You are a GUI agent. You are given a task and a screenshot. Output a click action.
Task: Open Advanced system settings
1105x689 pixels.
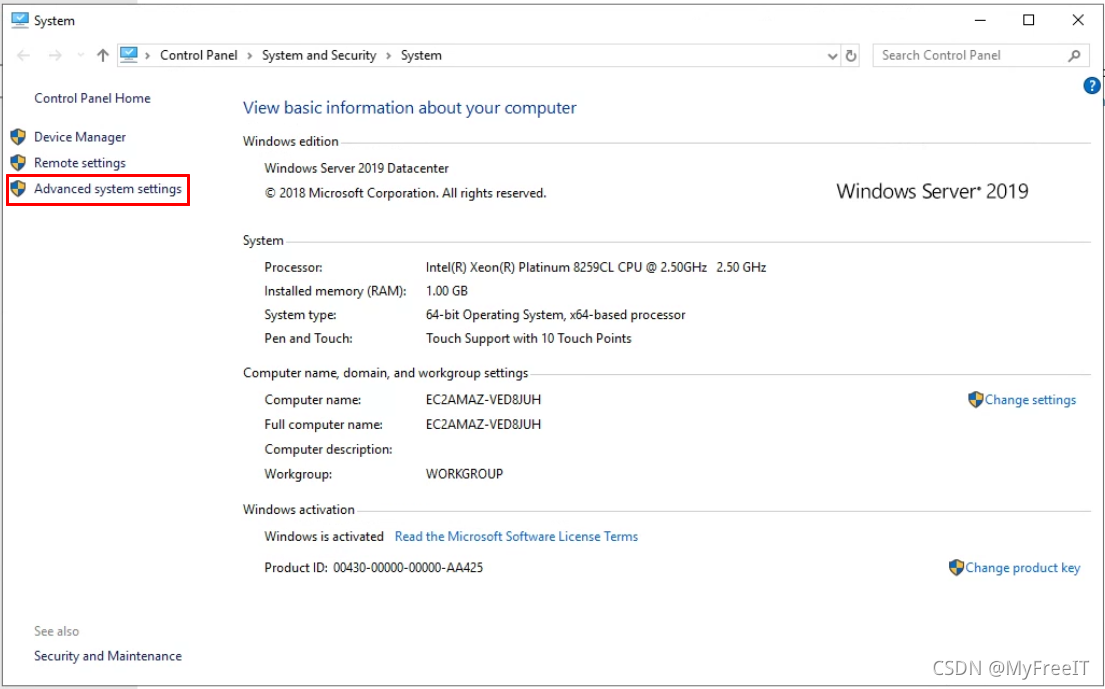[108, 189]
